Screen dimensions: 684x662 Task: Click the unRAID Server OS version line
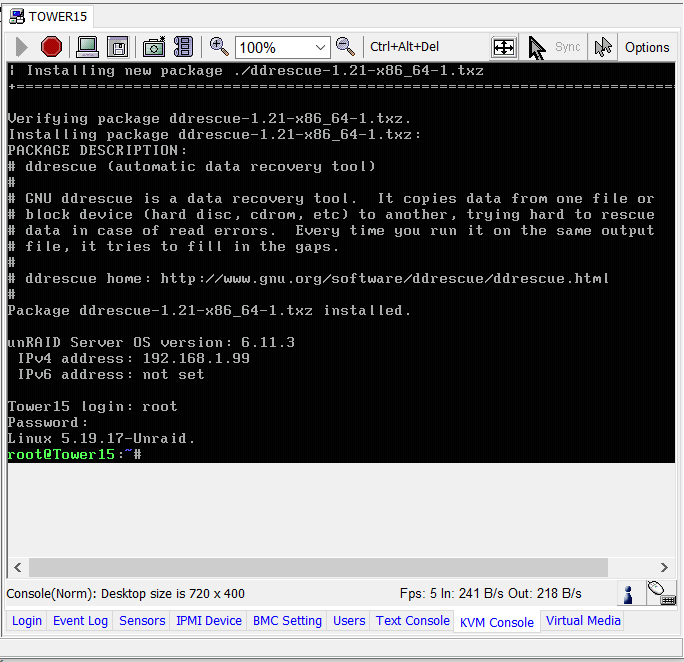click(151, 342)
